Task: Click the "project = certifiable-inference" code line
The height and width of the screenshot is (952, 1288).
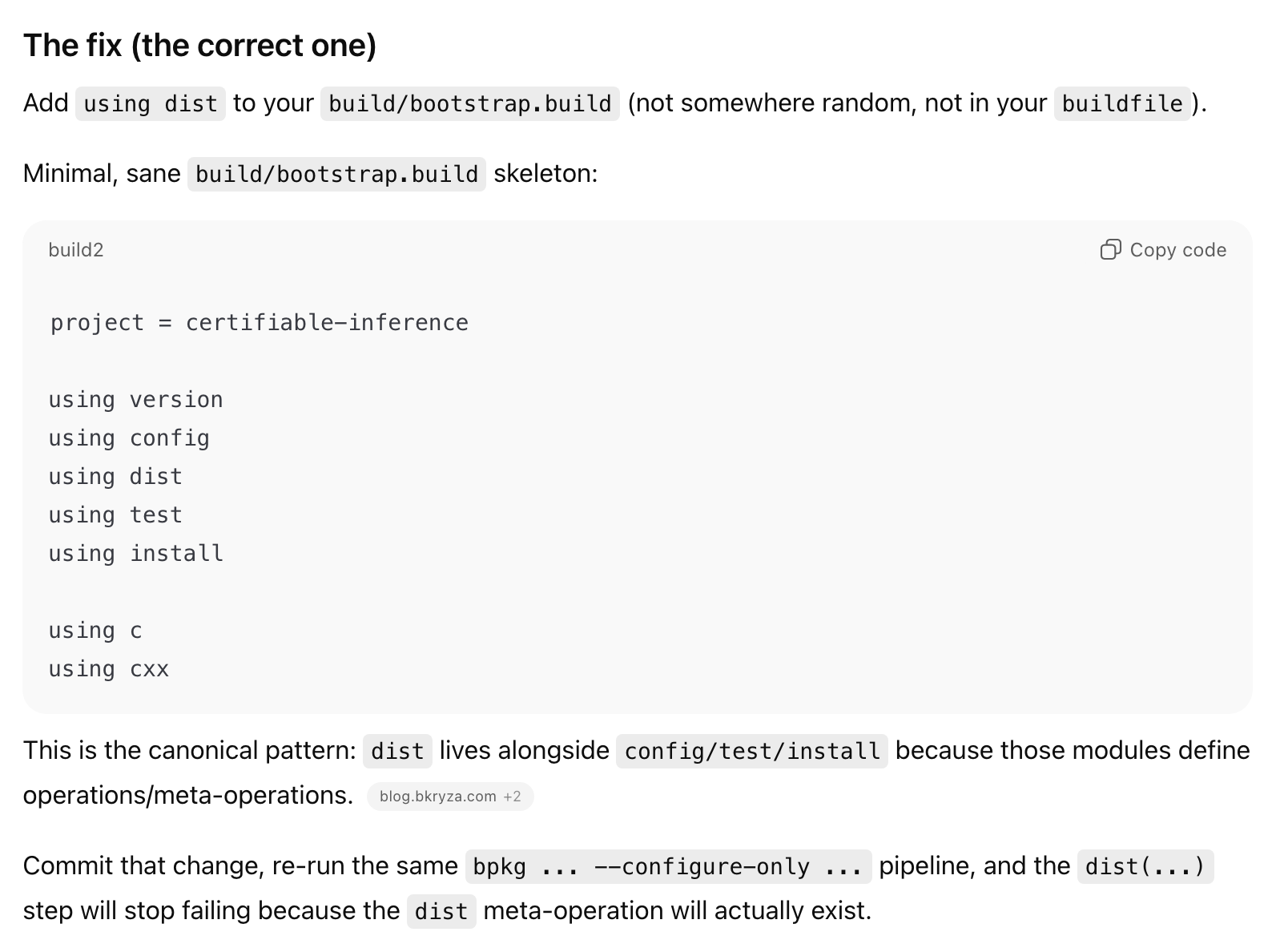Action: click(x=260, y=323)
